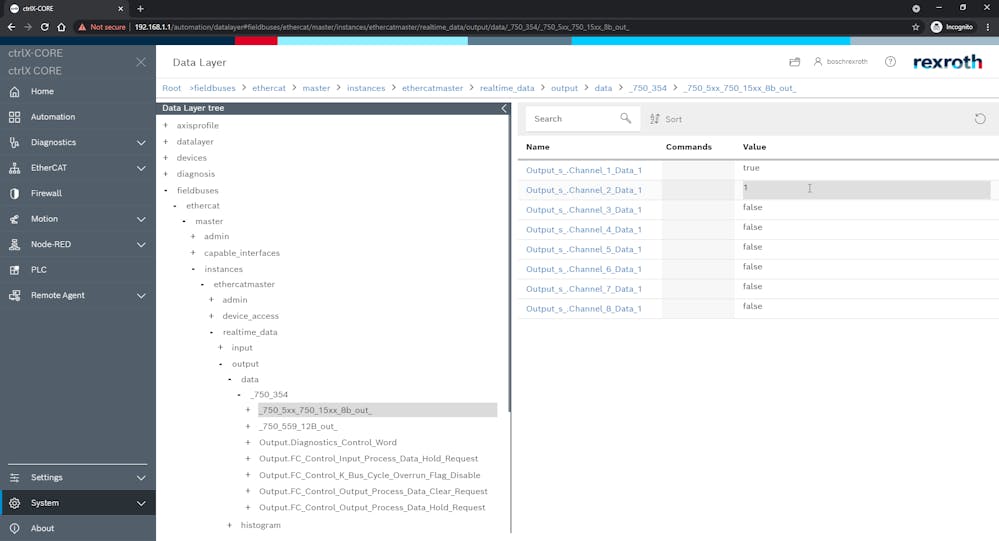Screen dimensions: 999x541
Task: Open Output_s_.Channel_1_Data_1 link
Action: [x=584, y=170]
